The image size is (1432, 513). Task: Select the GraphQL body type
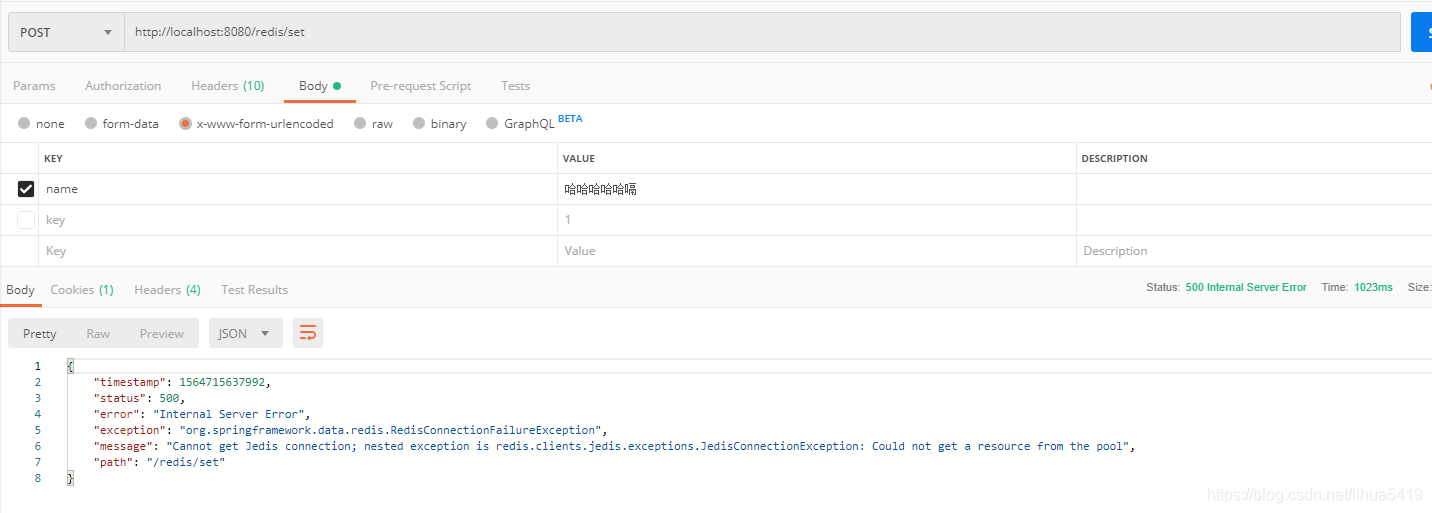coord(520,124)
